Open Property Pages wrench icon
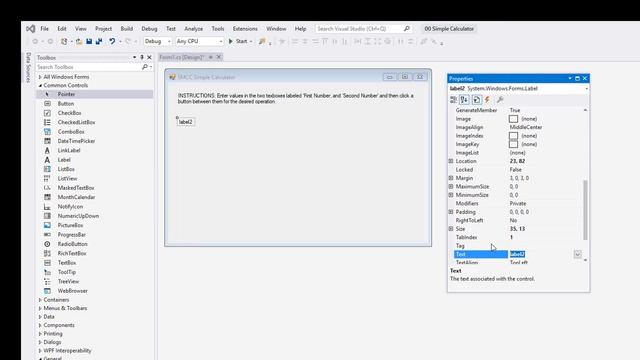 click(500, 100)
